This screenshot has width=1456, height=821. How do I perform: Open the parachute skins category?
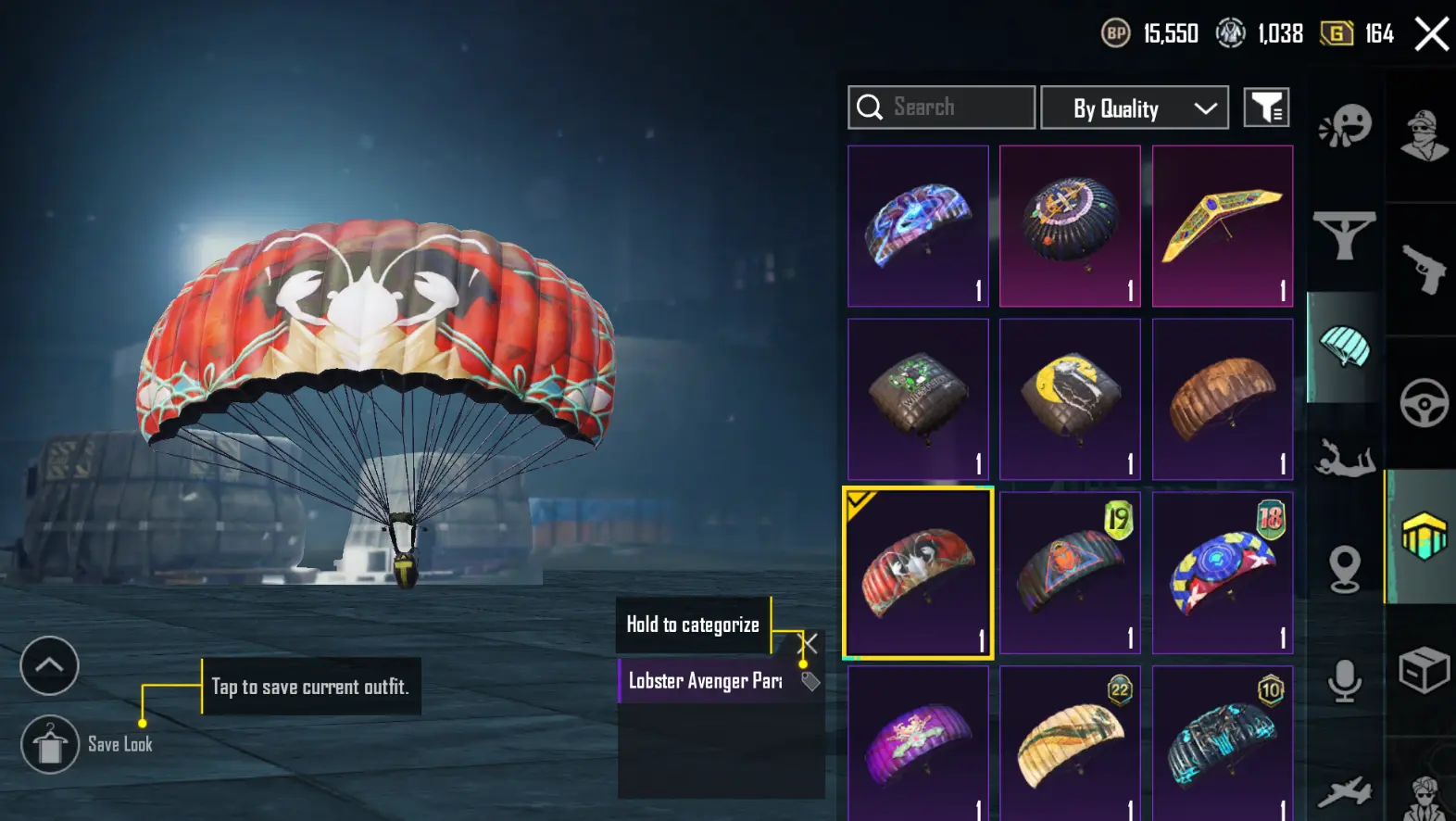pos(1345,347)
